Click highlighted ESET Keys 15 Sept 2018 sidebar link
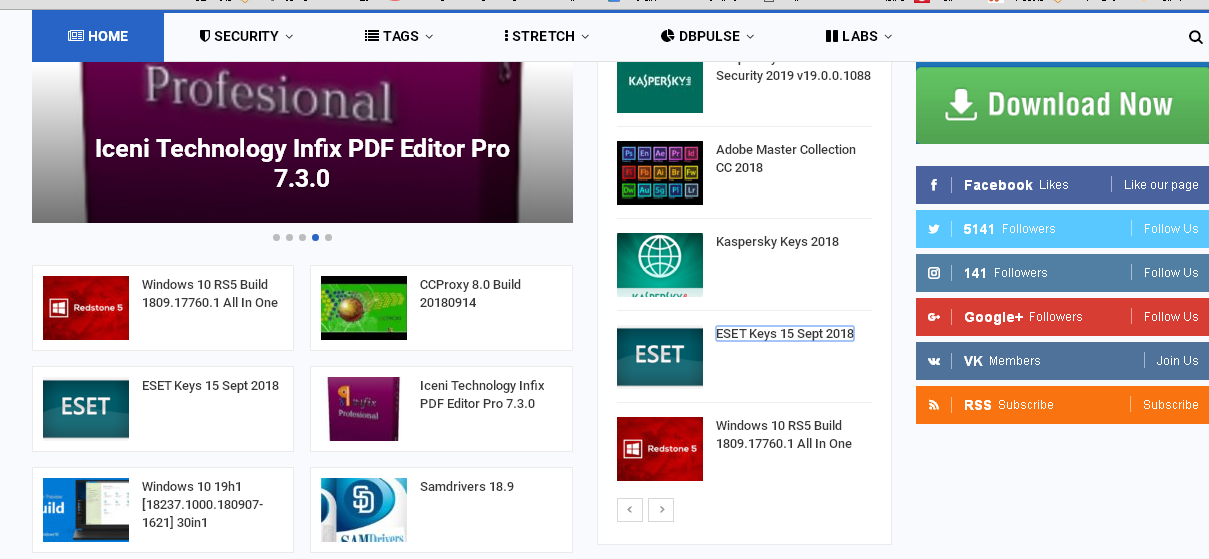The image size is (1209, 559). [785, 334]
